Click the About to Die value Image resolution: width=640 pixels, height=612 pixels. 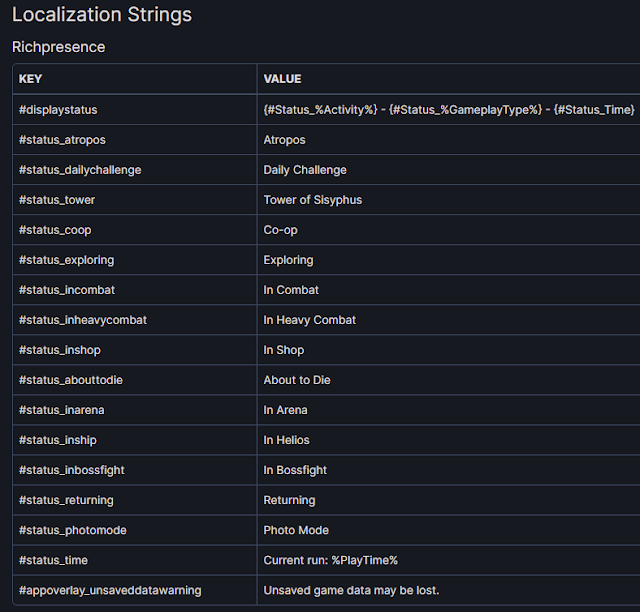click(297, 380)
